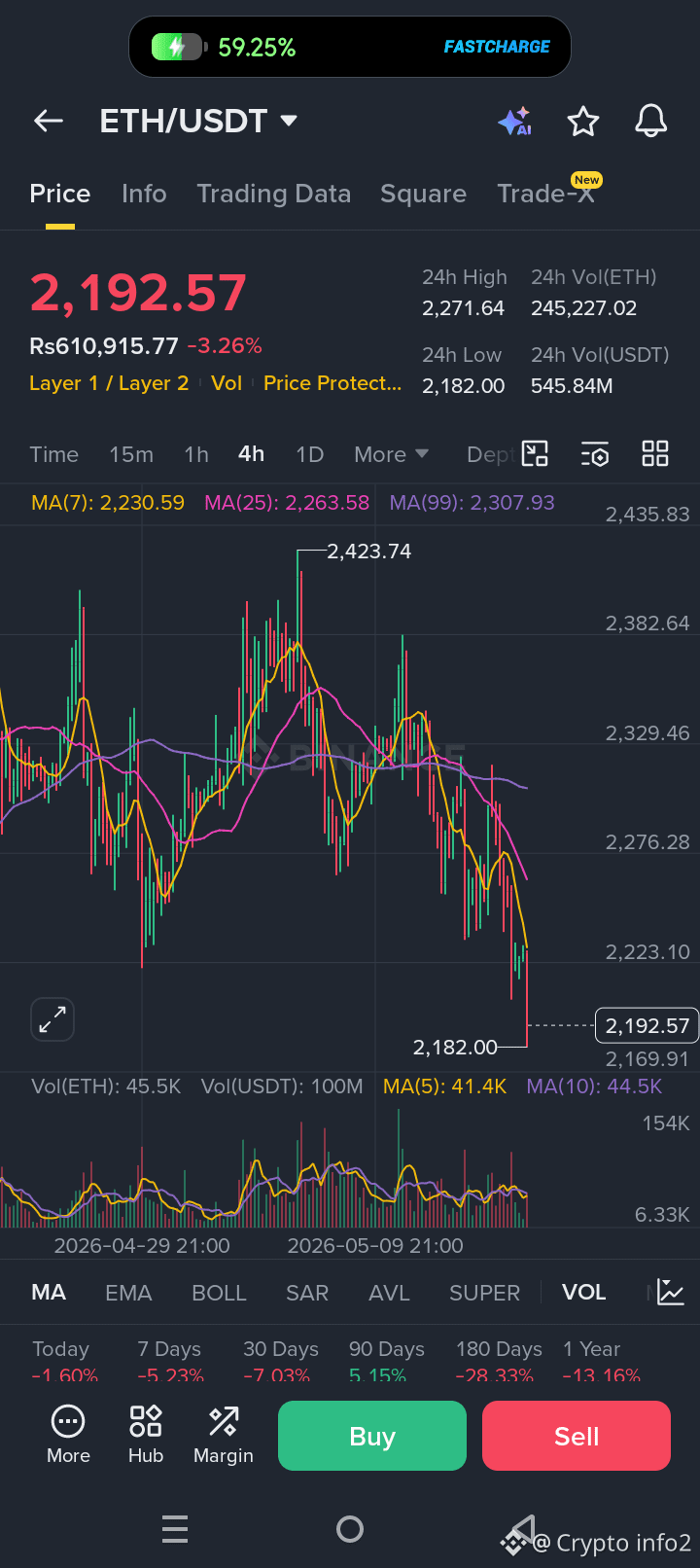Tap the 2,182.00 low marker on chart
700x1568 pixels.
pyautogui.click(x=455, y=1048)
